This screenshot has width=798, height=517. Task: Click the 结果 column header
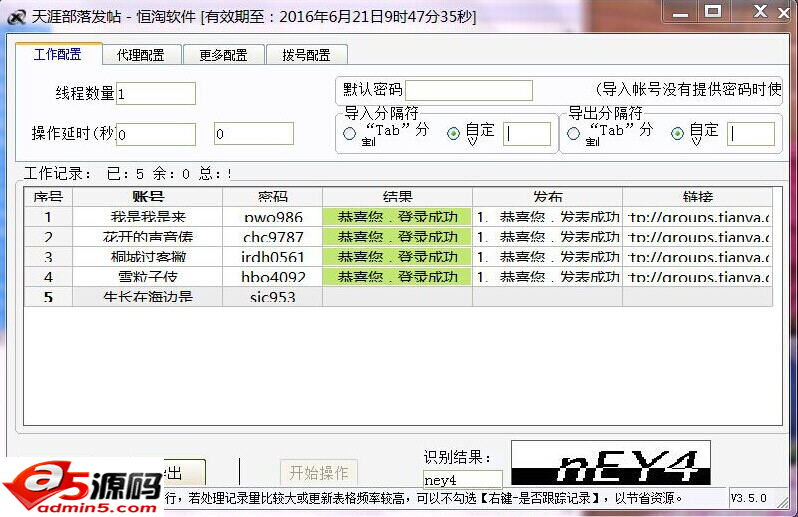click(397, 197)
